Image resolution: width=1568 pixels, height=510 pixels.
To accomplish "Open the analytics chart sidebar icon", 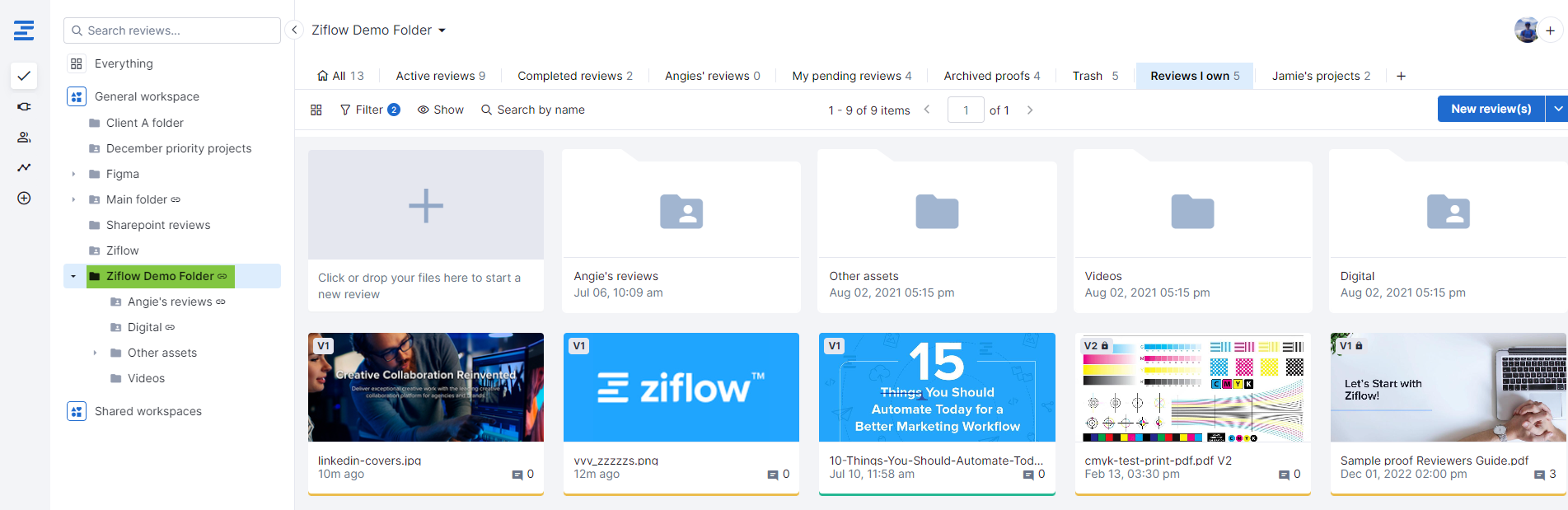I will (x=24, y=168).
